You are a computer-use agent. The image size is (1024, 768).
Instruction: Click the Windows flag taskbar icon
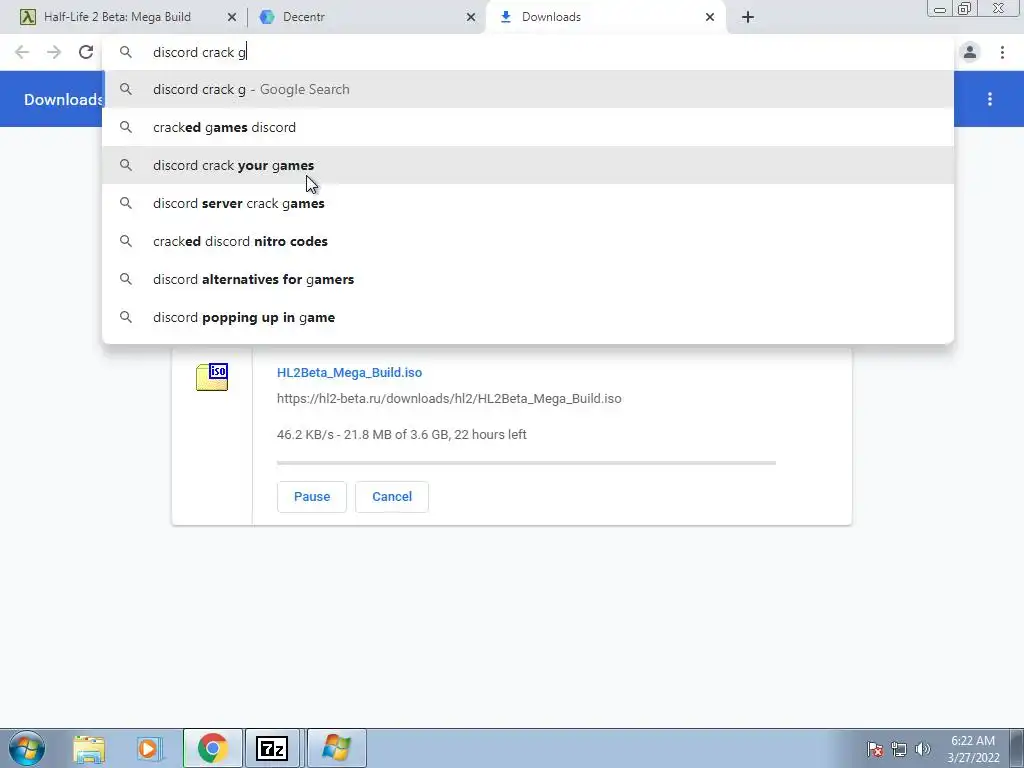click(x=336, y=748)
